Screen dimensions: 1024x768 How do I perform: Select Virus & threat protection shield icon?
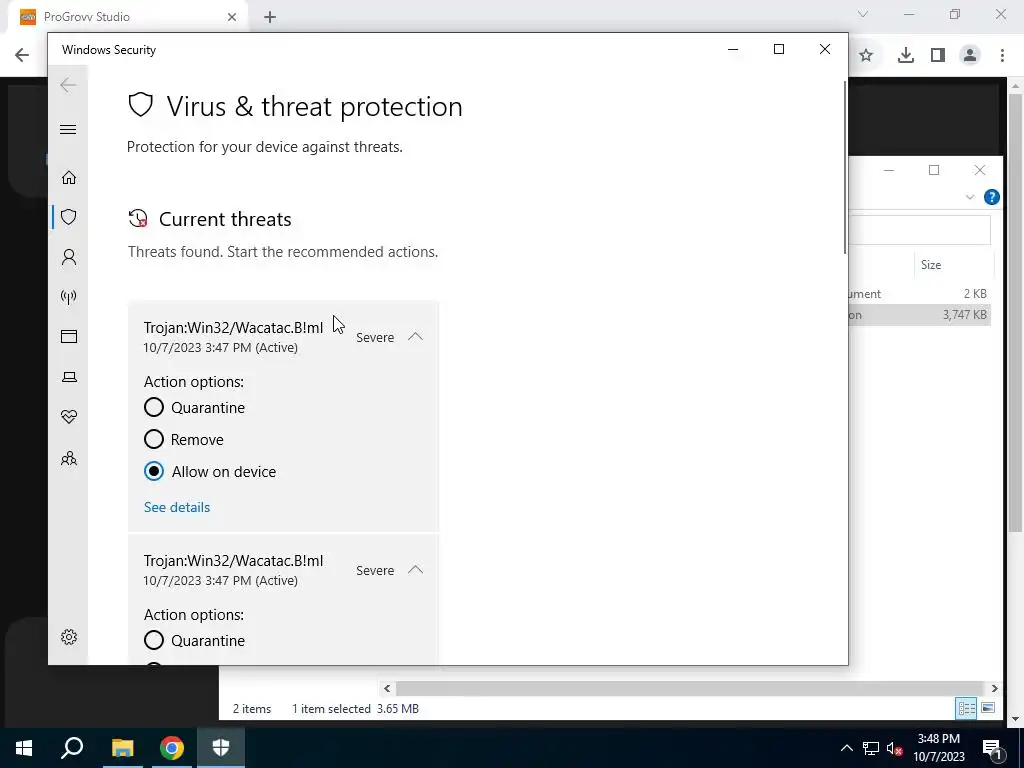tap(69, 217)
